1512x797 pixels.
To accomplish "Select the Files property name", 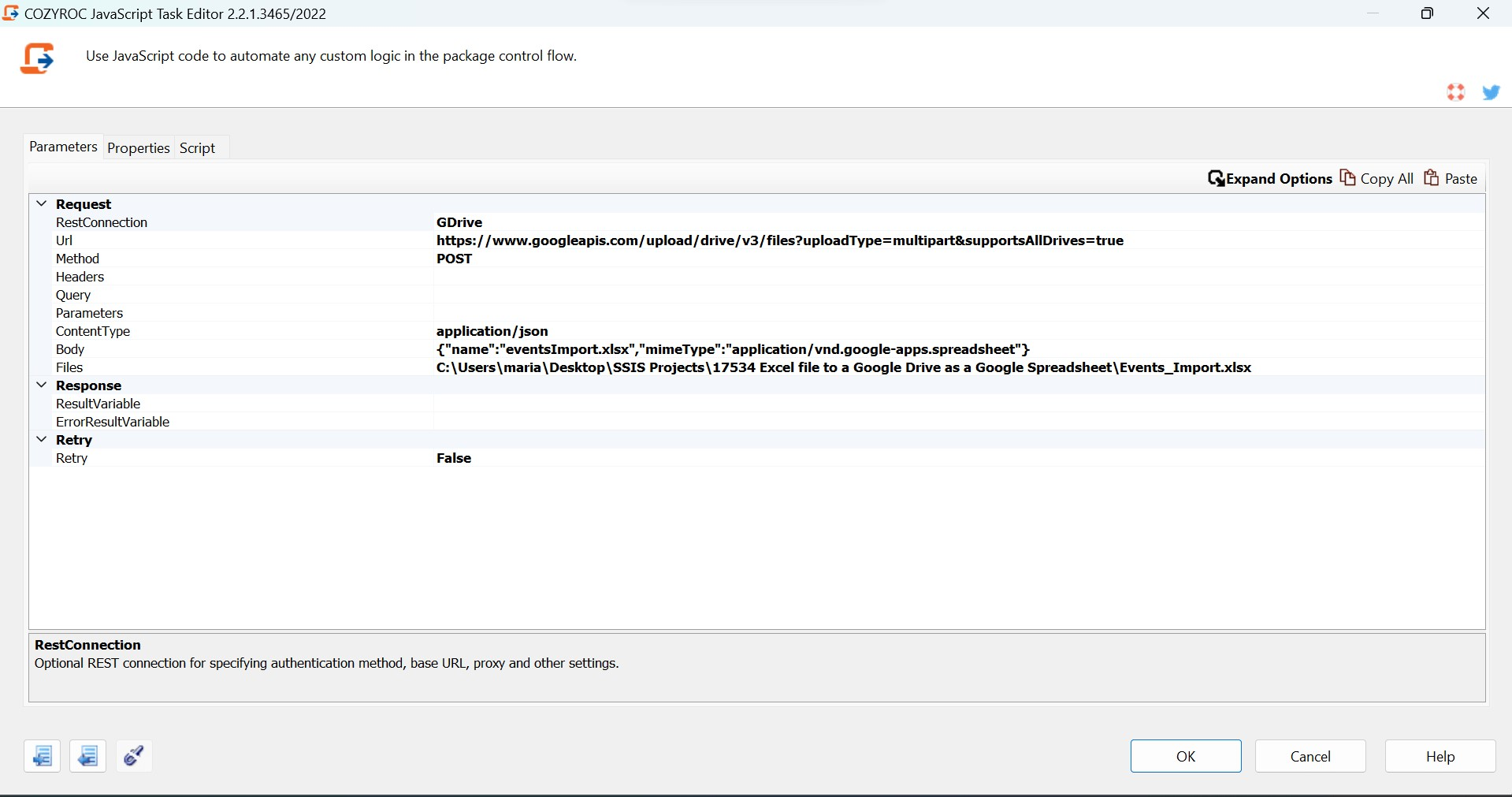I will 69,367.
